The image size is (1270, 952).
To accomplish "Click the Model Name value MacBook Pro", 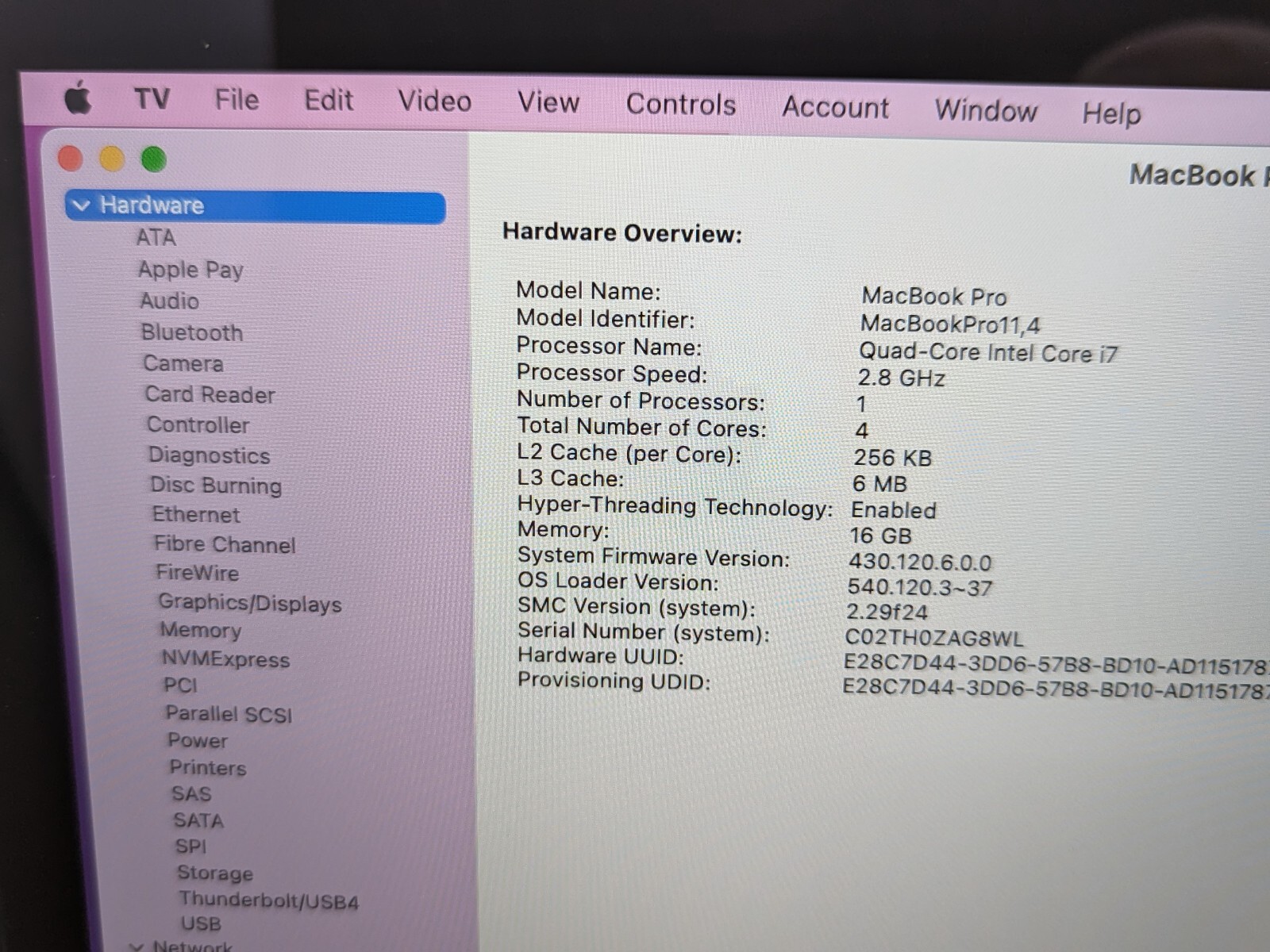I will [x=934, y=297].
